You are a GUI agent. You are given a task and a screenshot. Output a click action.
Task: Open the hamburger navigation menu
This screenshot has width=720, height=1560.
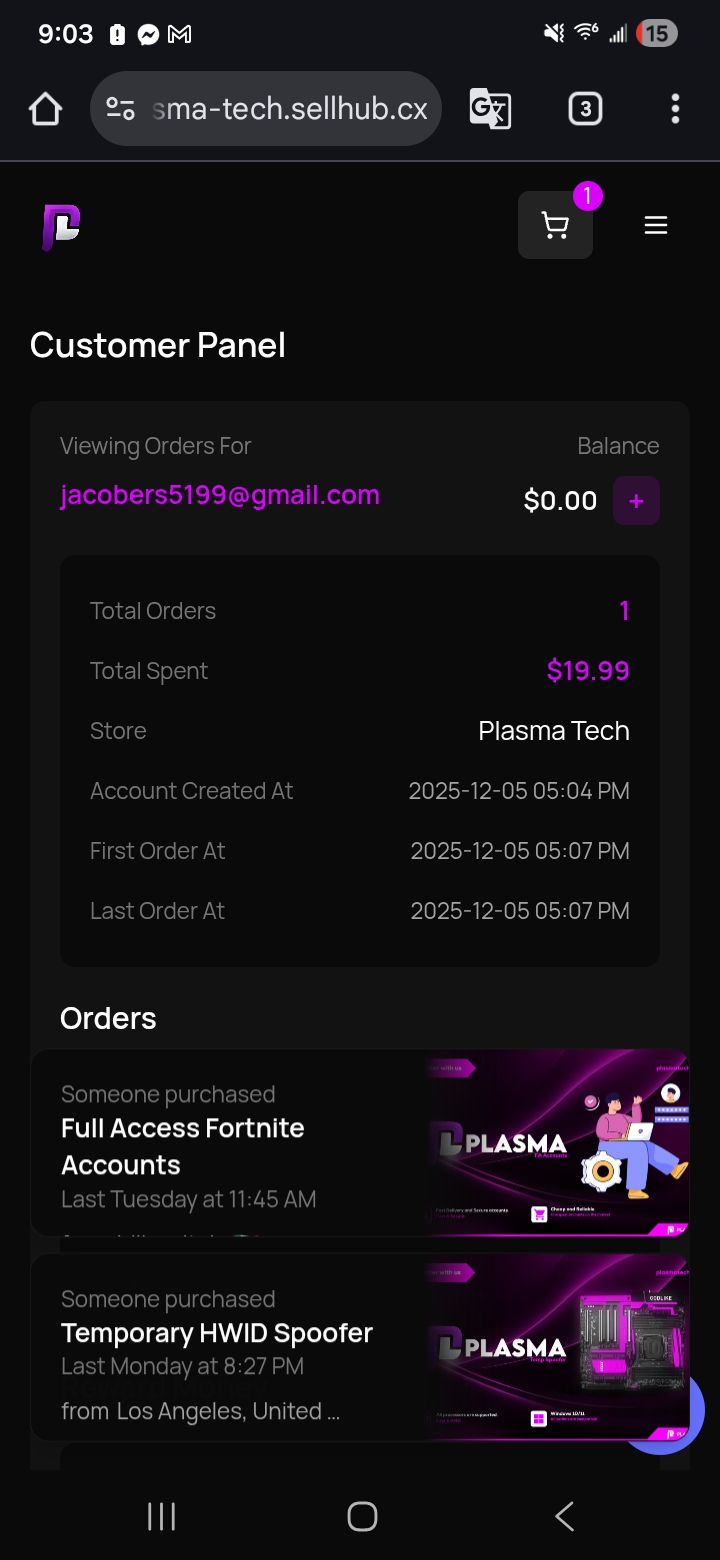coord(656,226)
